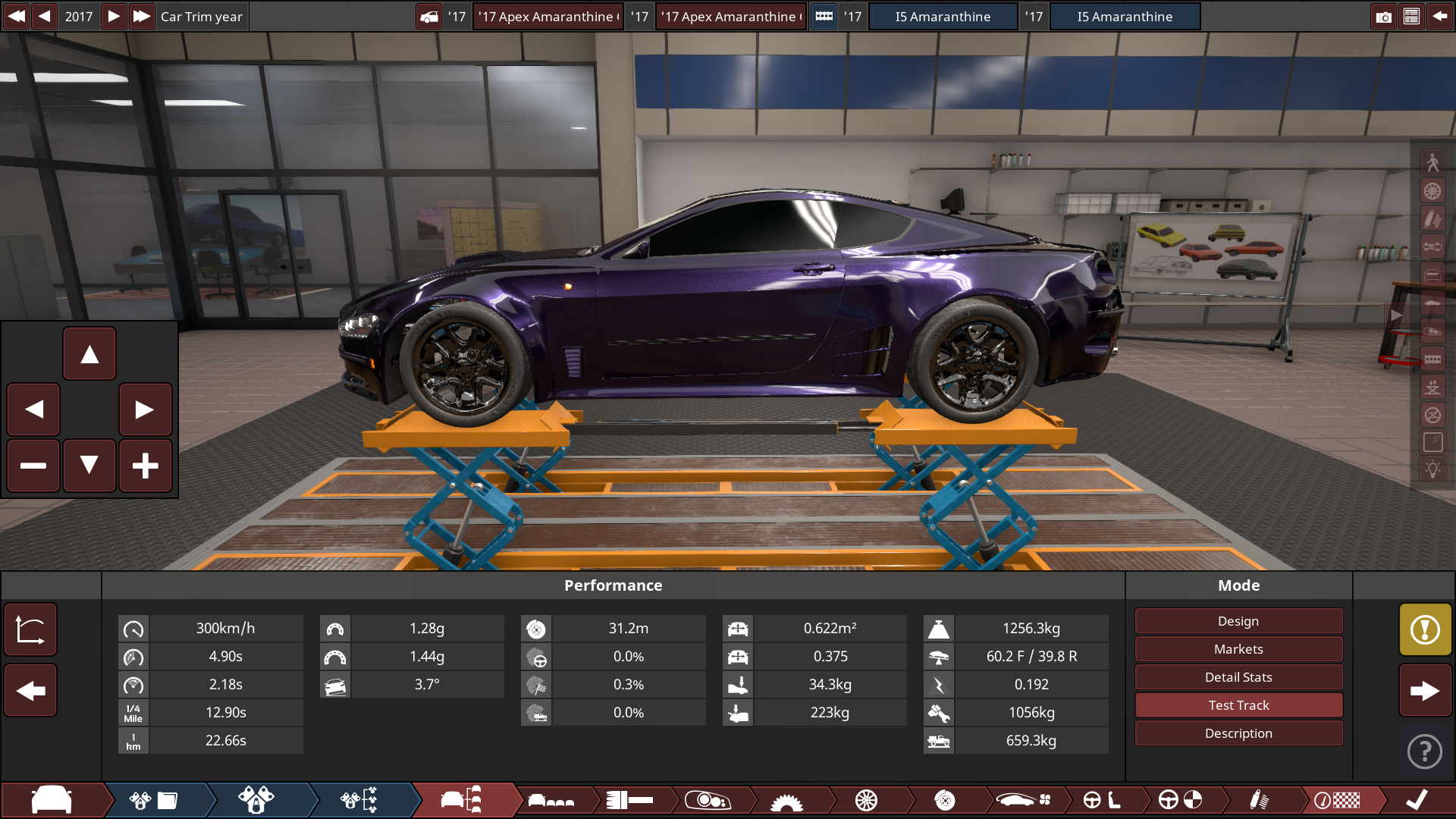1456x819 pixels.
Task: Expand the view options side panel arrow
Action: pos(1396,315)
